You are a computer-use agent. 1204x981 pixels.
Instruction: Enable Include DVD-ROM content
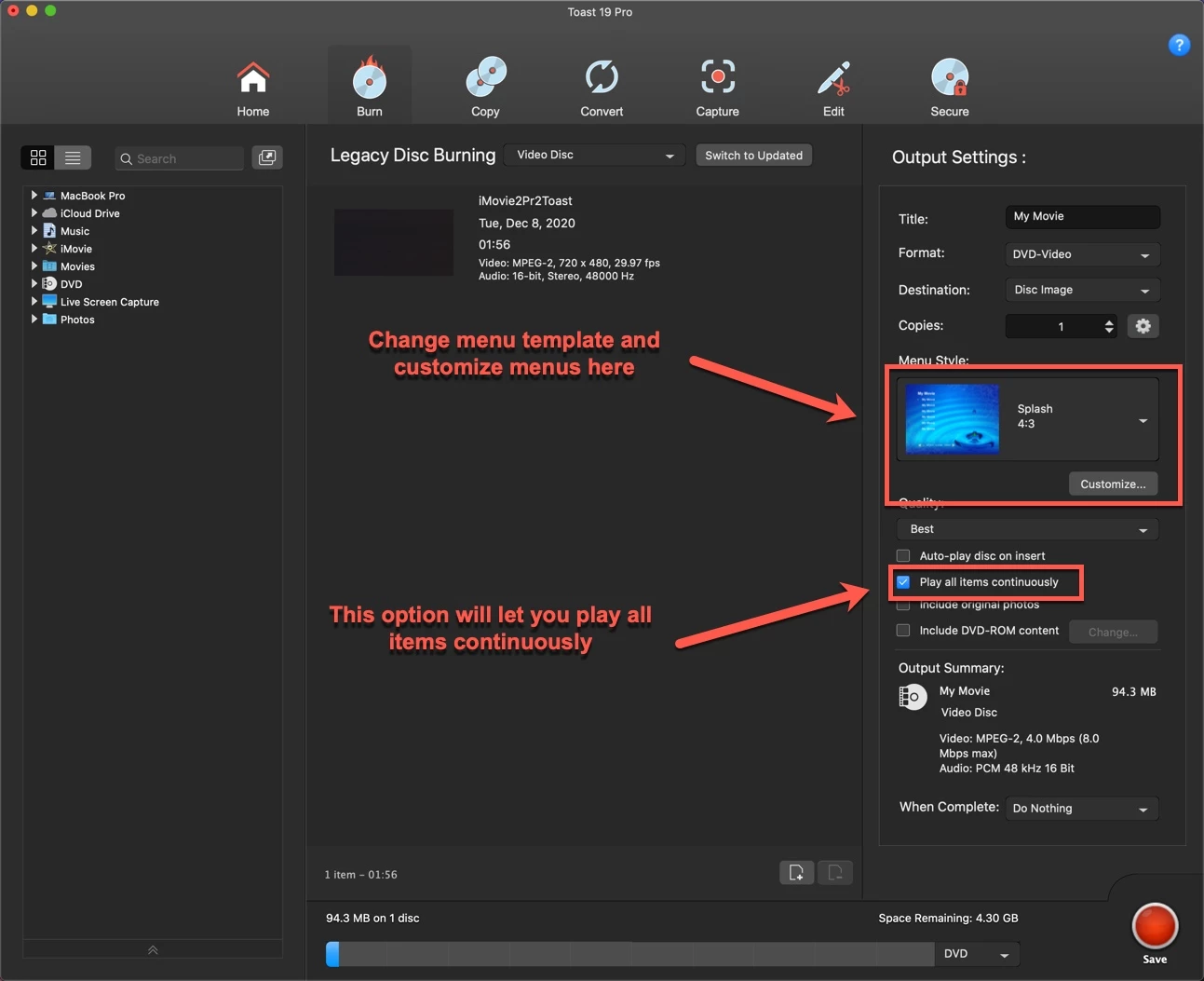click(903, 631)
